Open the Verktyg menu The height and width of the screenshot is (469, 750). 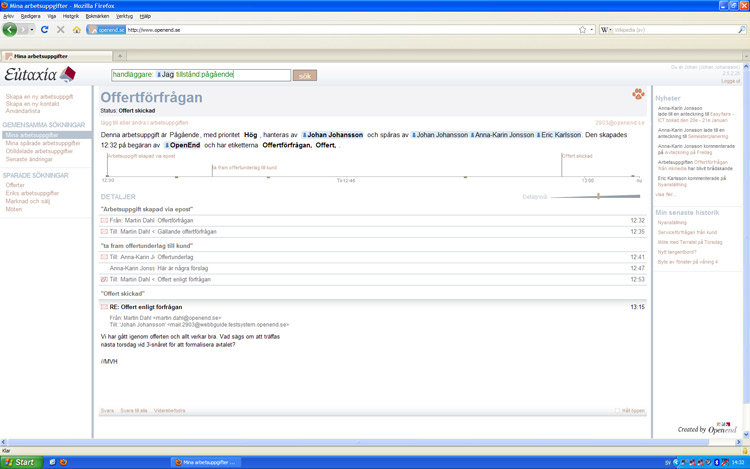coord(124,17)
